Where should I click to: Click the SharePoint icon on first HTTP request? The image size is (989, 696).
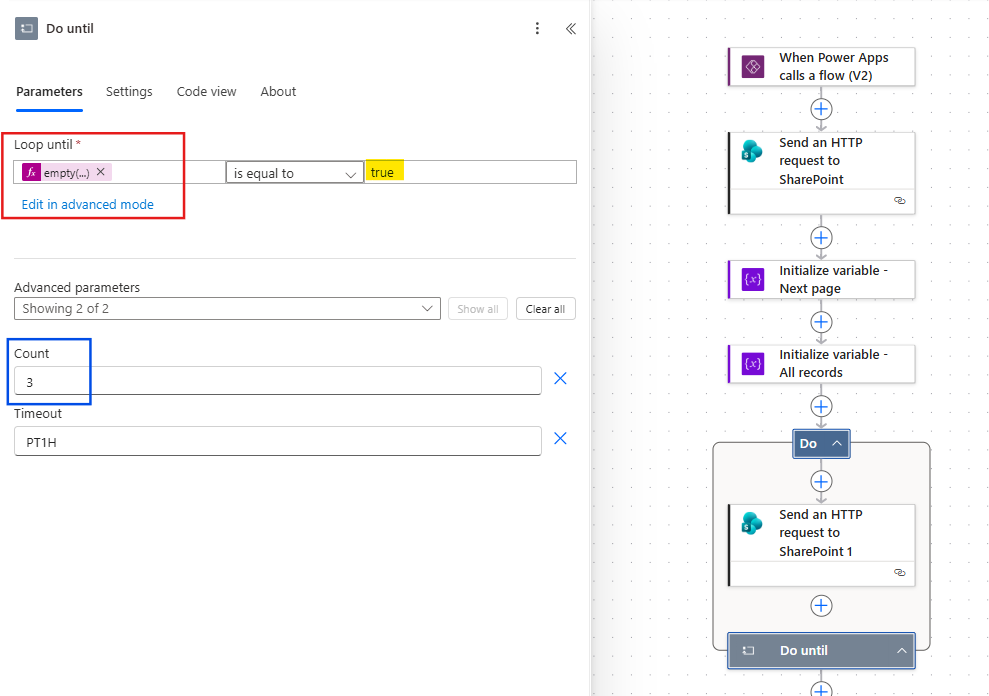point(752,151)
